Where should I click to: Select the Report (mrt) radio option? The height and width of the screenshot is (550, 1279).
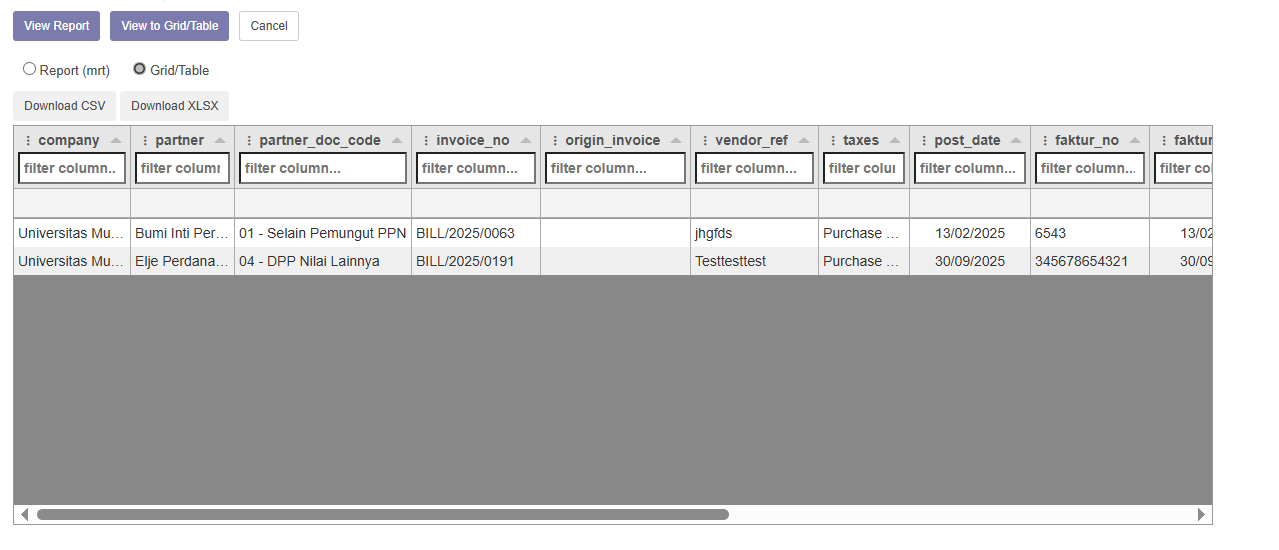[30, 70]
